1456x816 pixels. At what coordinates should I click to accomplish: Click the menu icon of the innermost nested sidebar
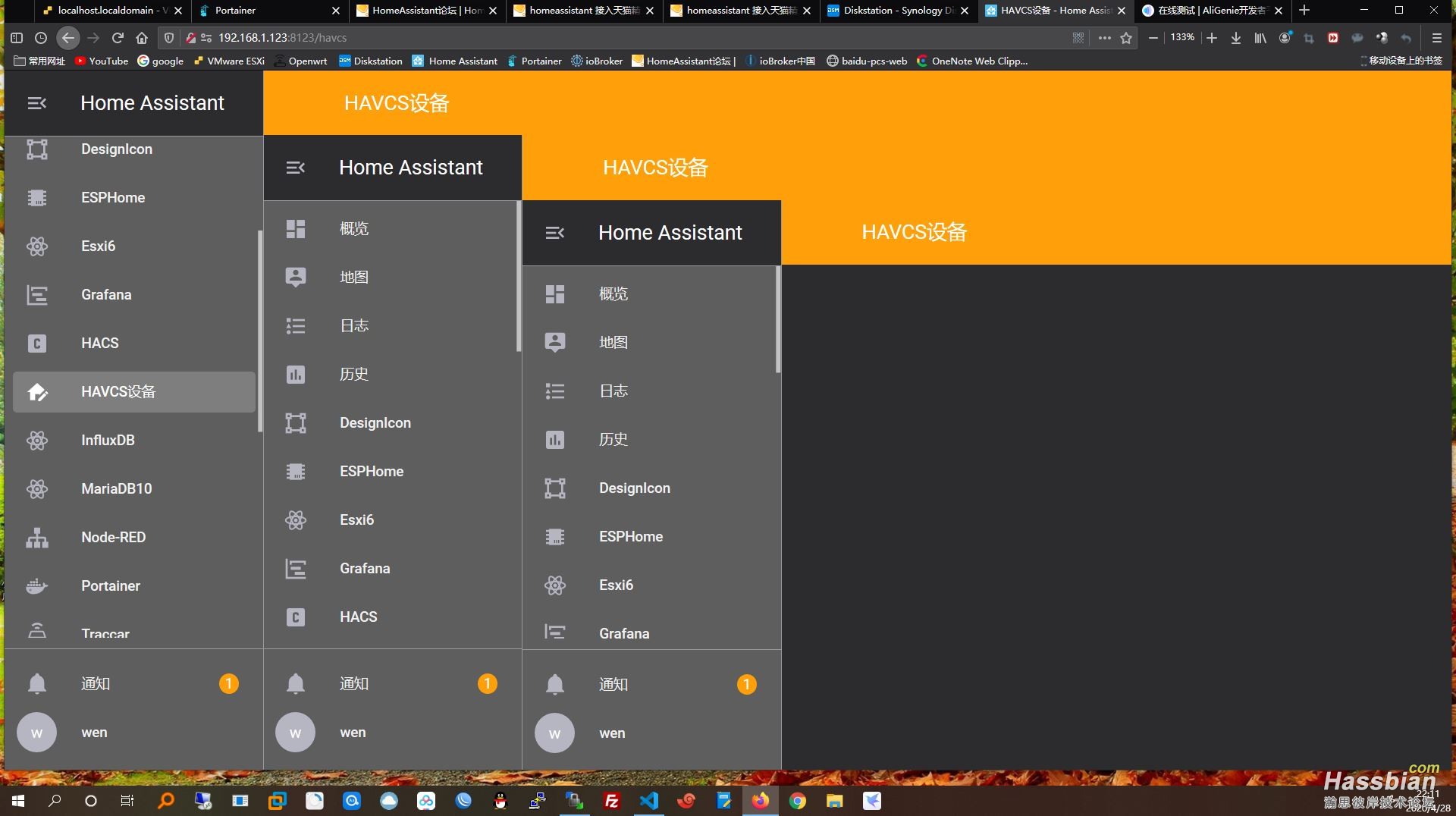click(555, 233)
